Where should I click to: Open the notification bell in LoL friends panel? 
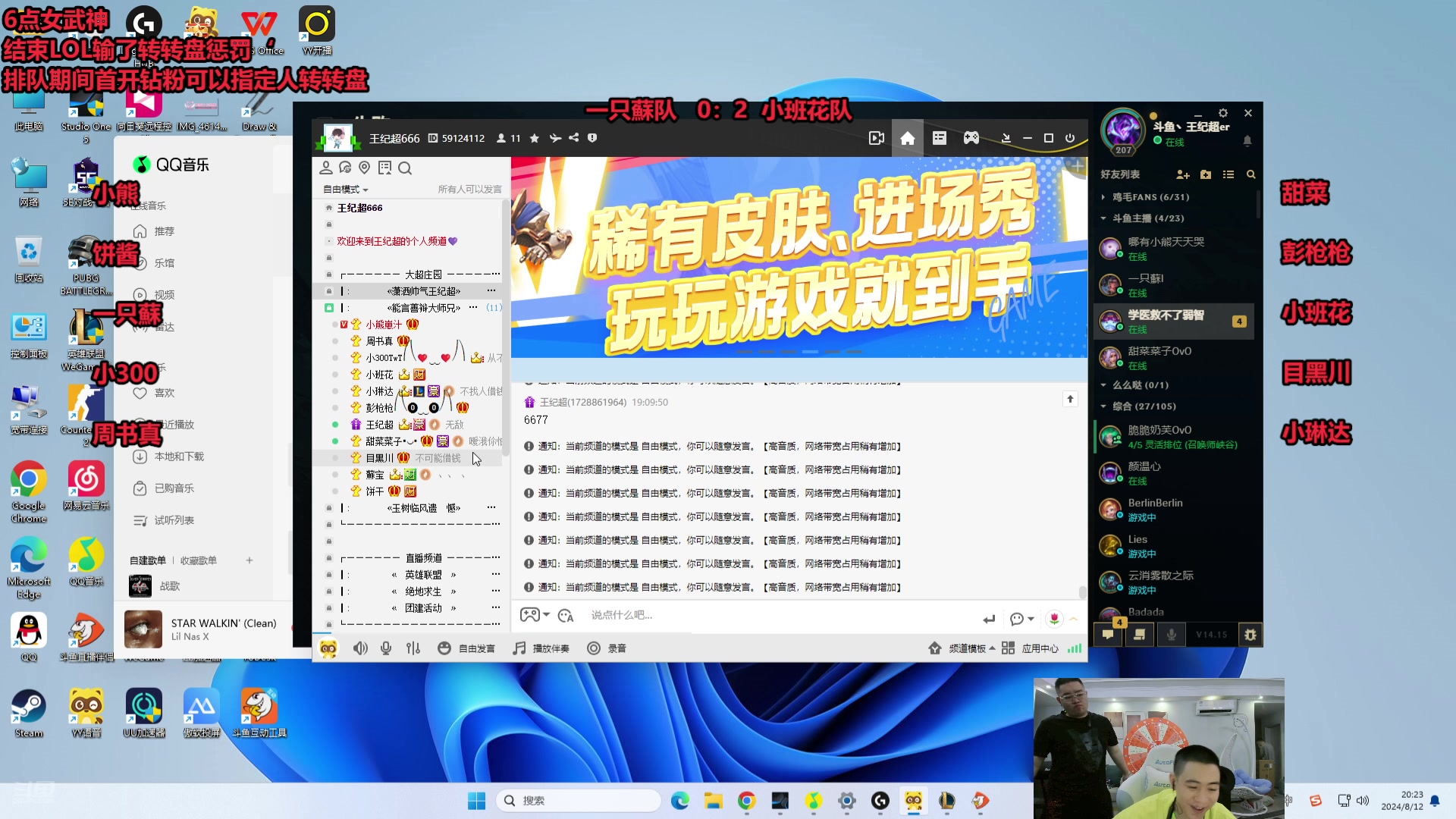click(x=1247, y=141)
